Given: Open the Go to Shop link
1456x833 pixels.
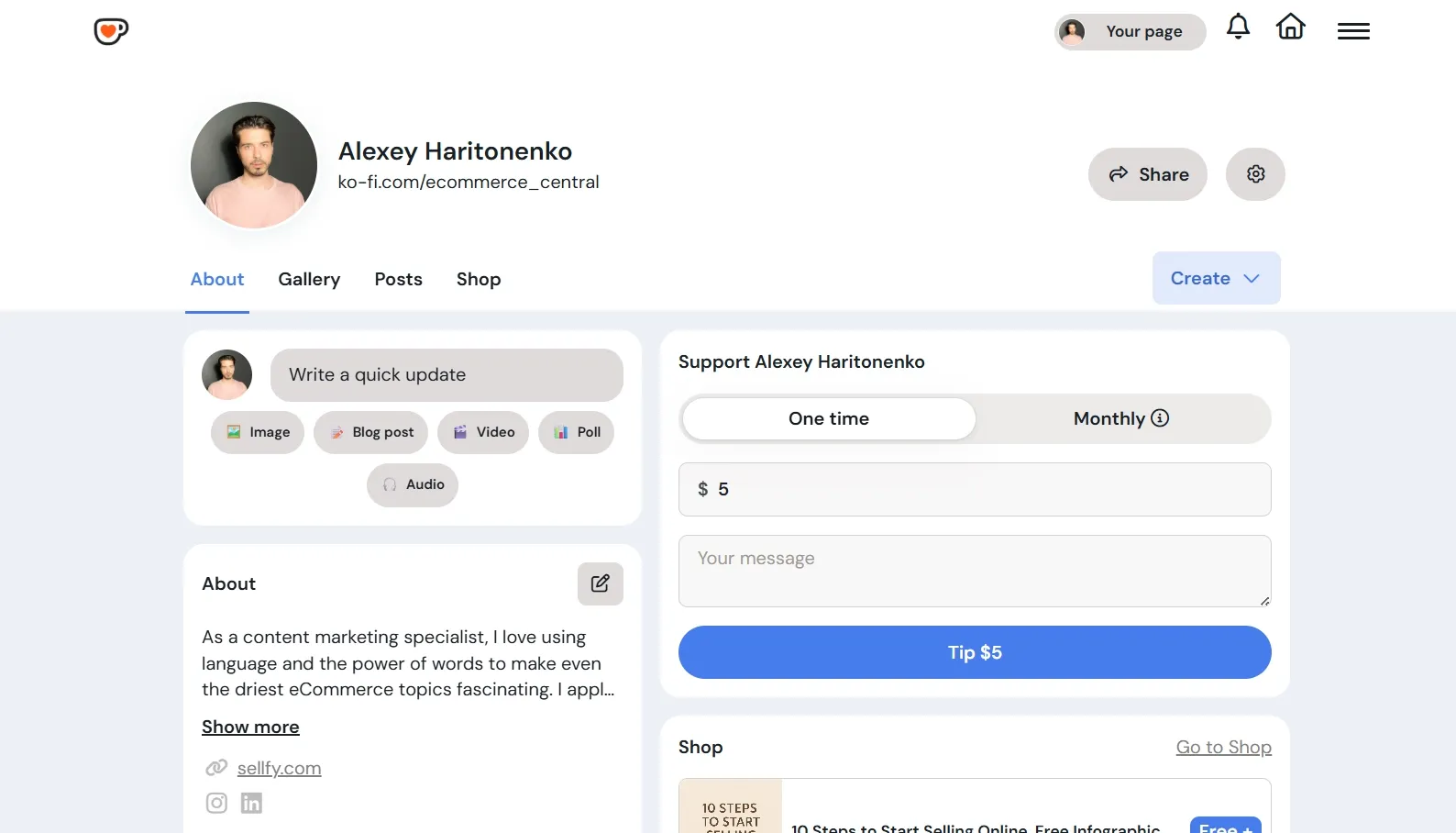Looking at the screenshot, I should click(1223, 747).
